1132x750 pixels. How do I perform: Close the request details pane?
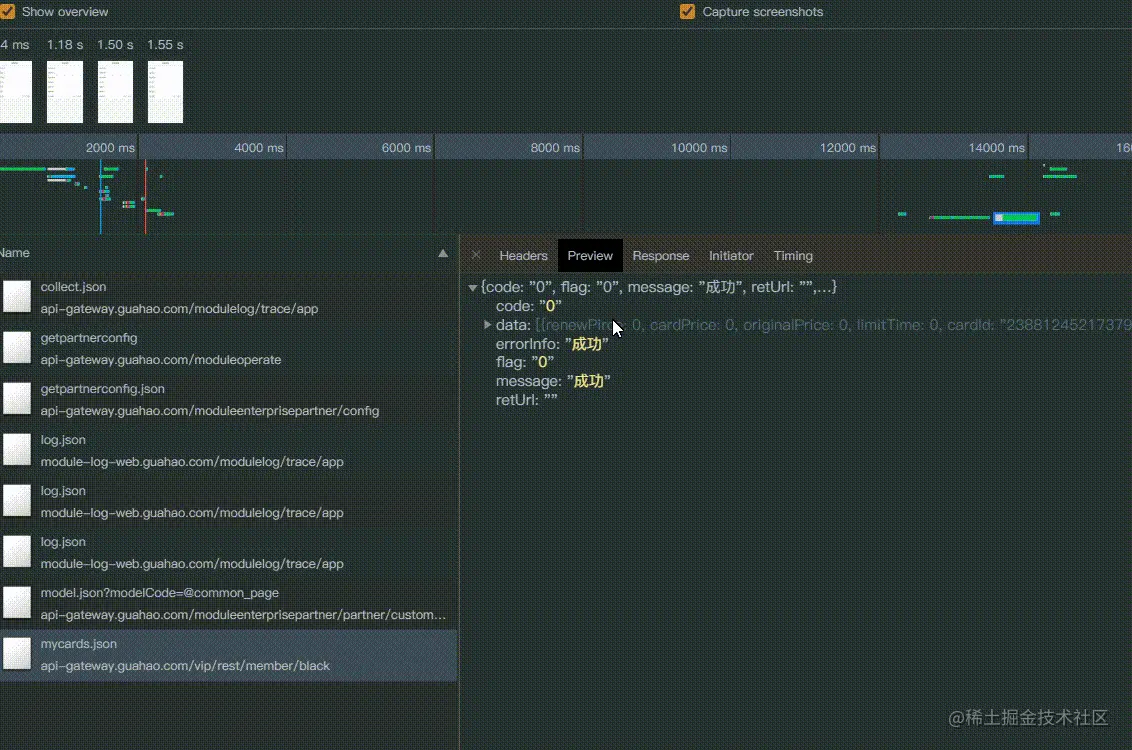476,255
